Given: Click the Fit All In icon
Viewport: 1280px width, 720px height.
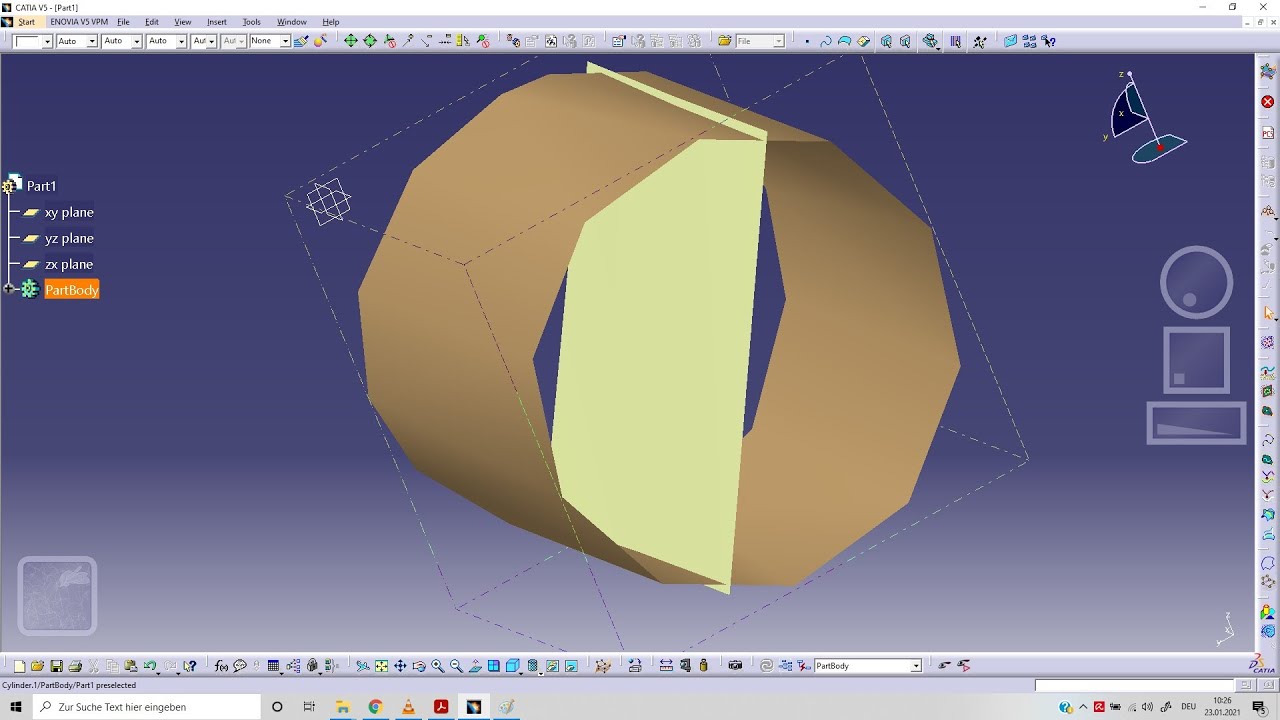Looking at the screenshot, I should coord(381,666).
